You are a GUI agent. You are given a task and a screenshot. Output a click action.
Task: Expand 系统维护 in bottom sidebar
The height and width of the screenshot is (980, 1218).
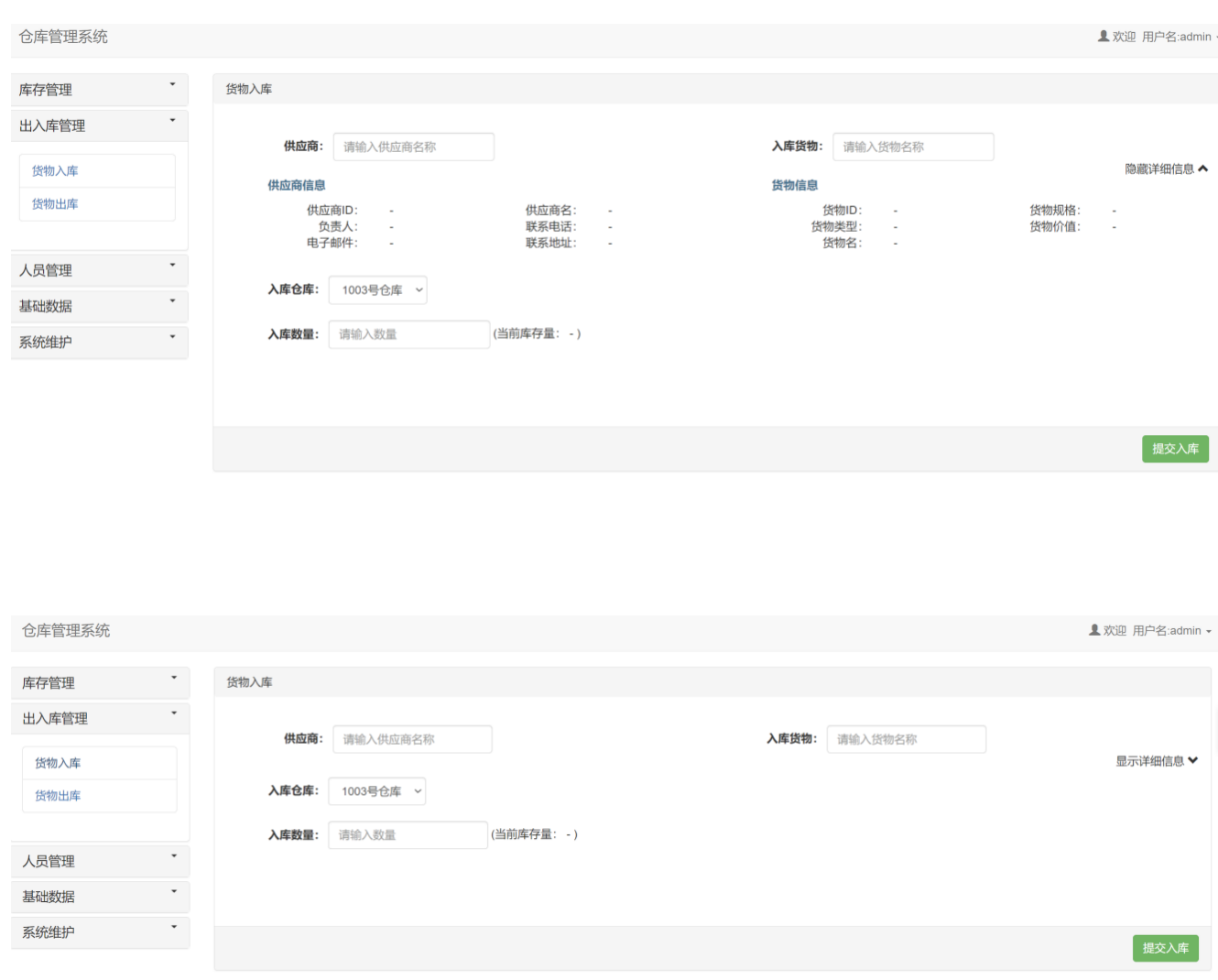[x=100, y=932]
